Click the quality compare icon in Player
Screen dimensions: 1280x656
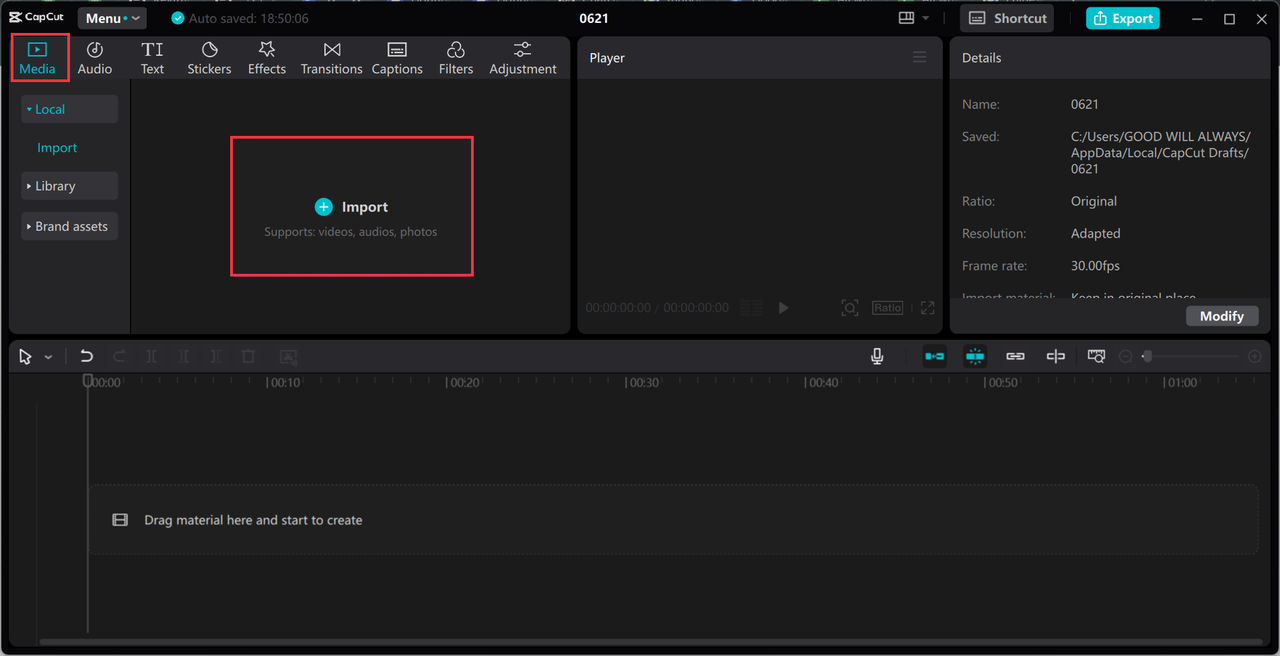click(752, 308)
